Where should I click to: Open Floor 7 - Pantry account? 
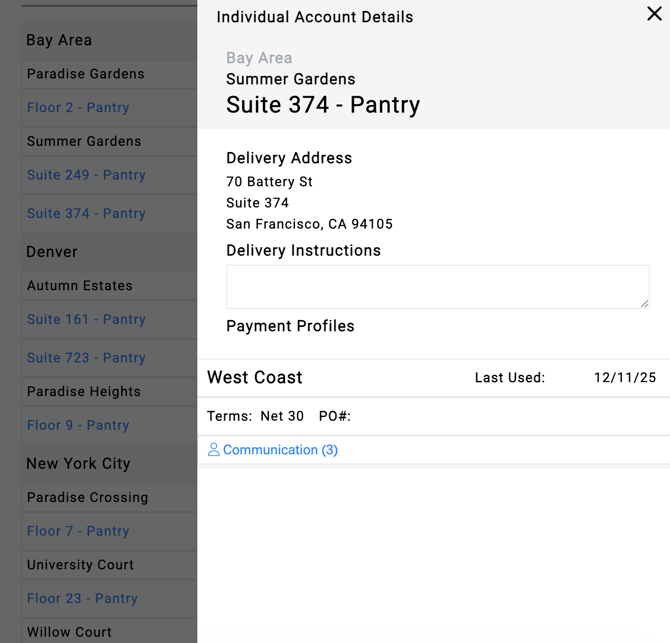[78, 531]
